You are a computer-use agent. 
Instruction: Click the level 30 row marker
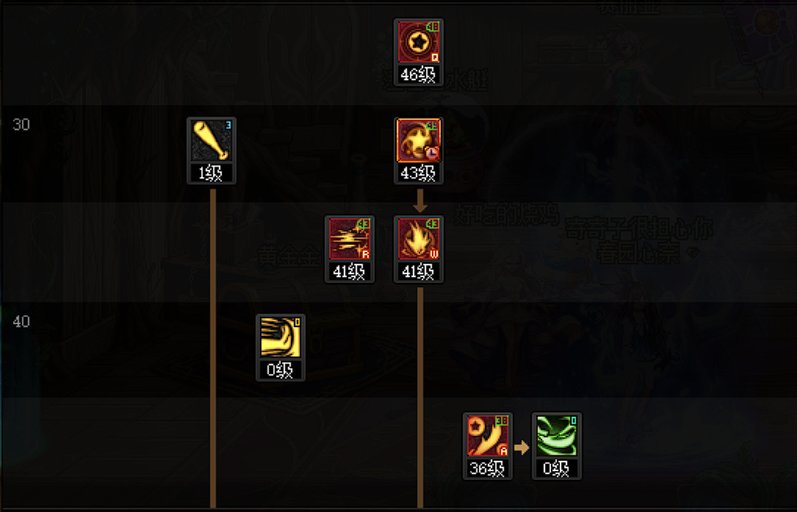(x=21, y=125)
